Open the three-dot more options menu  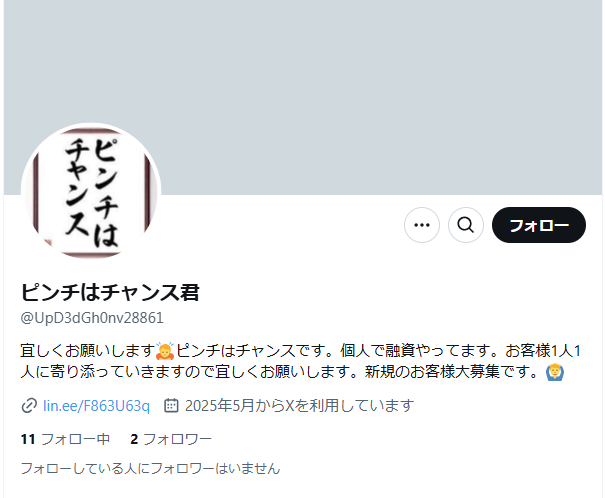pyautogui.click(x=422, y=225)
